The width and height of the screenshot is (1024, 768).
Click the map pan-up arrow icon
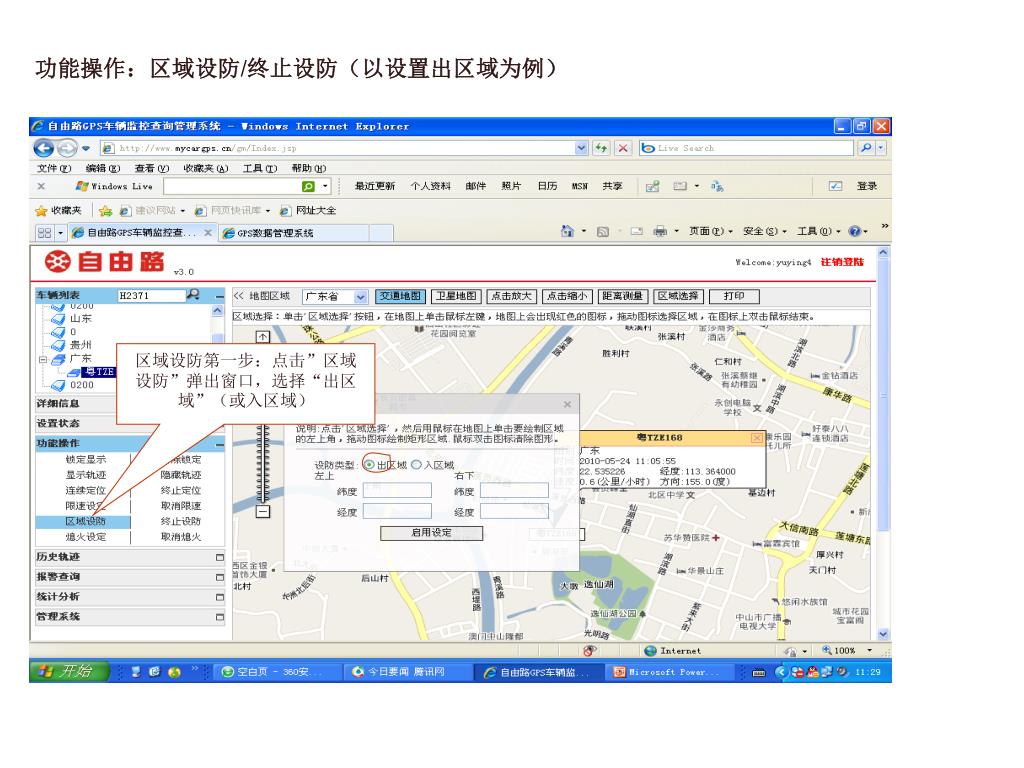tap(263, 337)
